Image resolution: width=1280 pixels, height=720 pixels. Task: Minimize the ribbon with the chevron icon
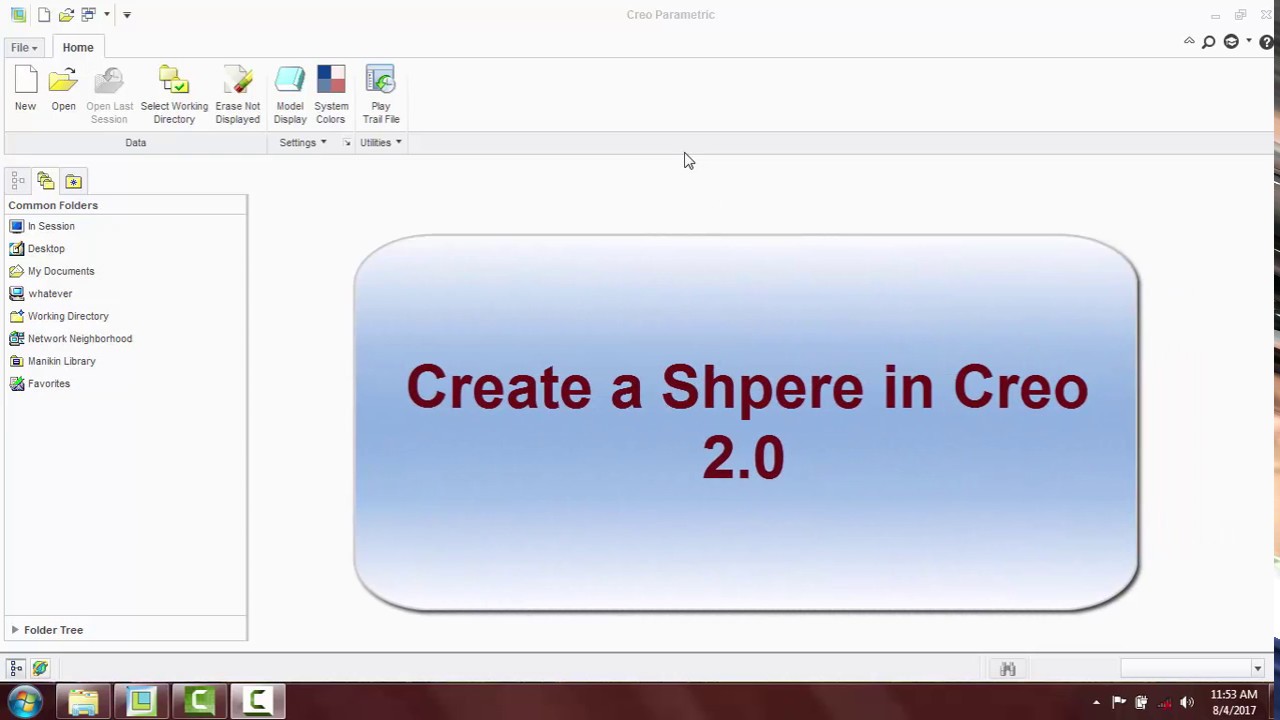(x=1189, y=41)
